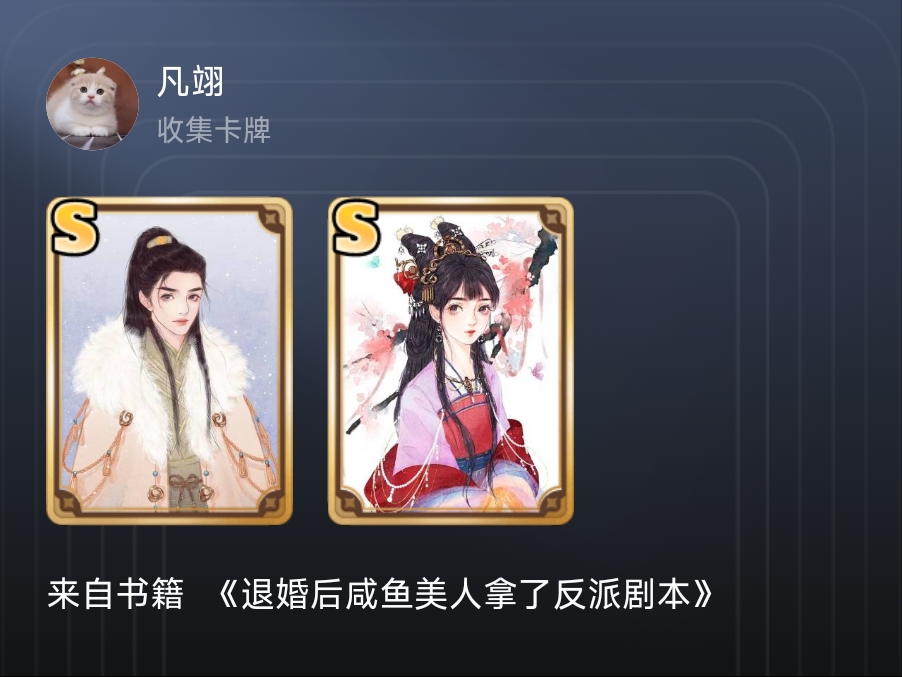
Task: Open book title 《退婚后咸鱼美人拿了反派剧本》
Action: [x=466, y=594]
